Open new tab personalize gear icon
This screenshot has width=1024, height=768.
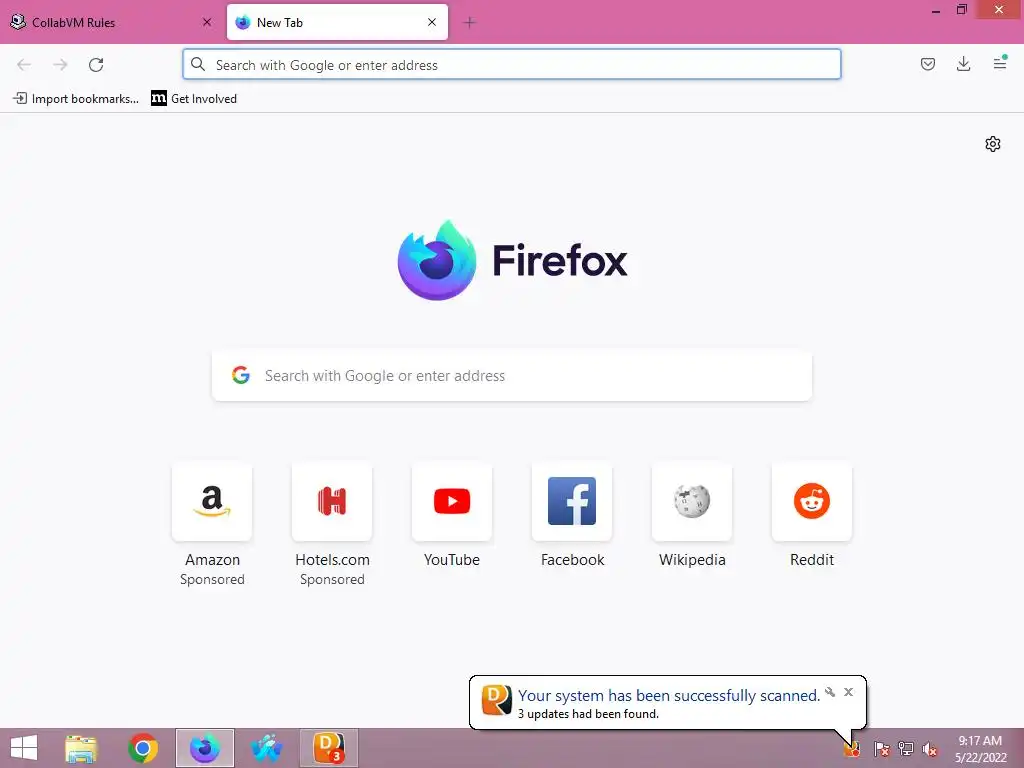click(x=993, y=144)
